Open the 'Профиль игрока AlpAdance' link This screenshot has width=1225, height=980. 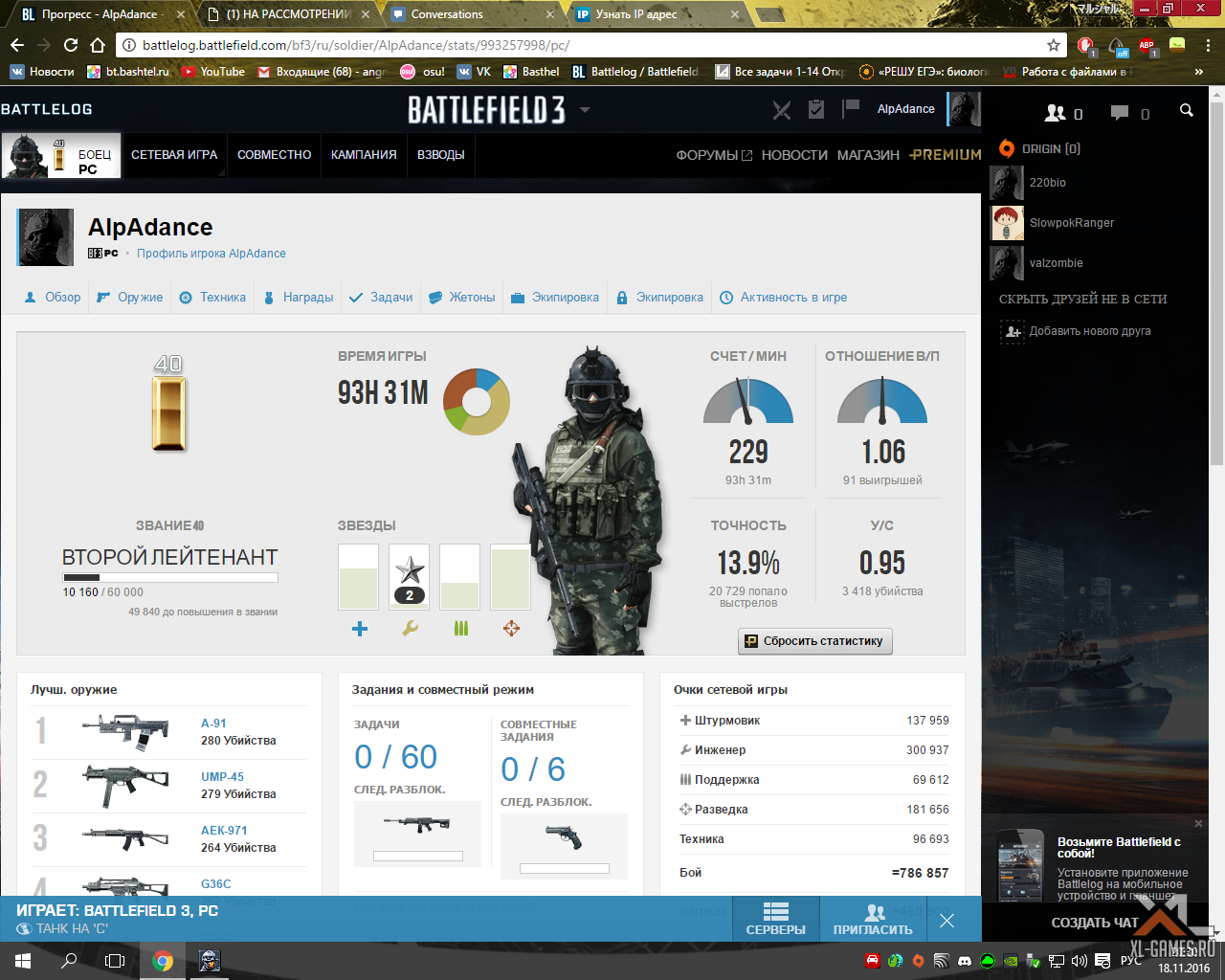211,254
